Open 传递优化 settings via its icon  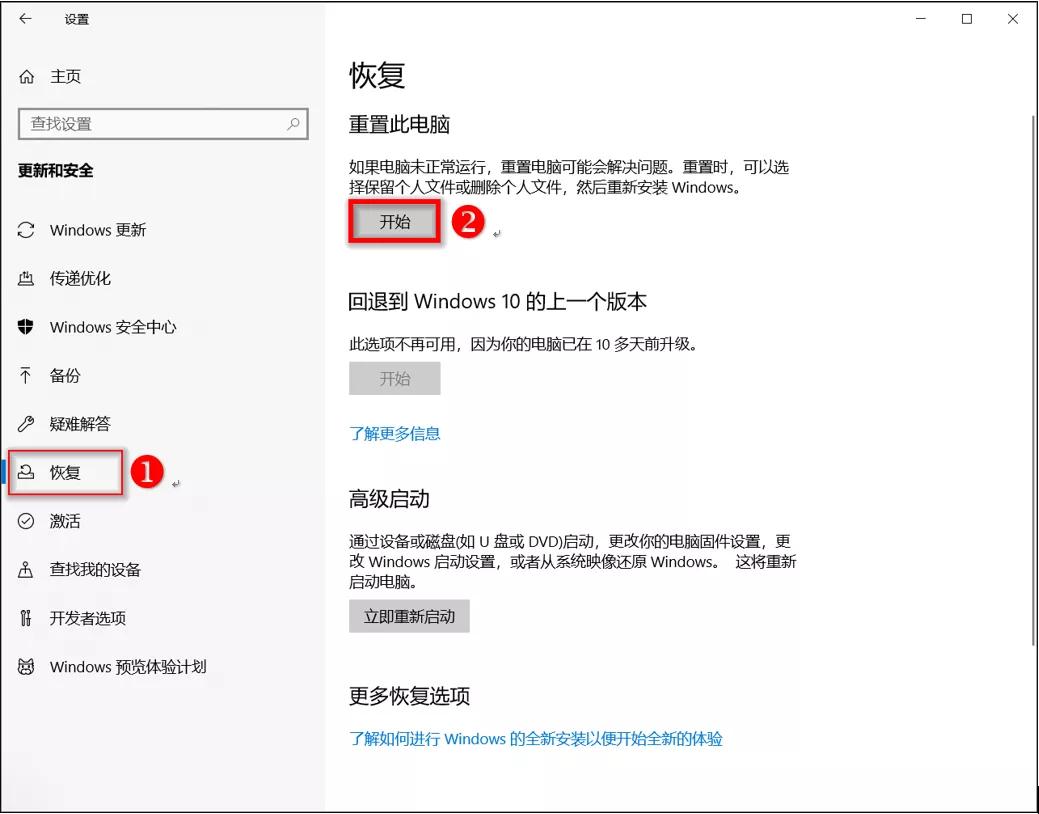(26, 278)
